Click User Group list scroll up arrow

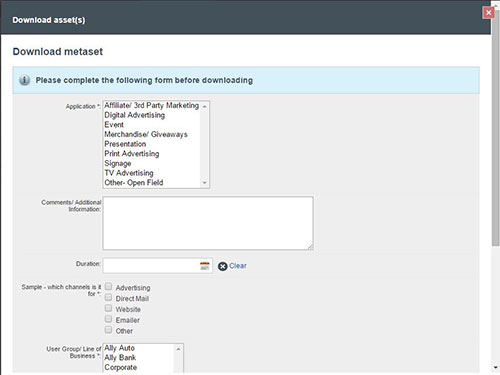click(x=179, y=349)
